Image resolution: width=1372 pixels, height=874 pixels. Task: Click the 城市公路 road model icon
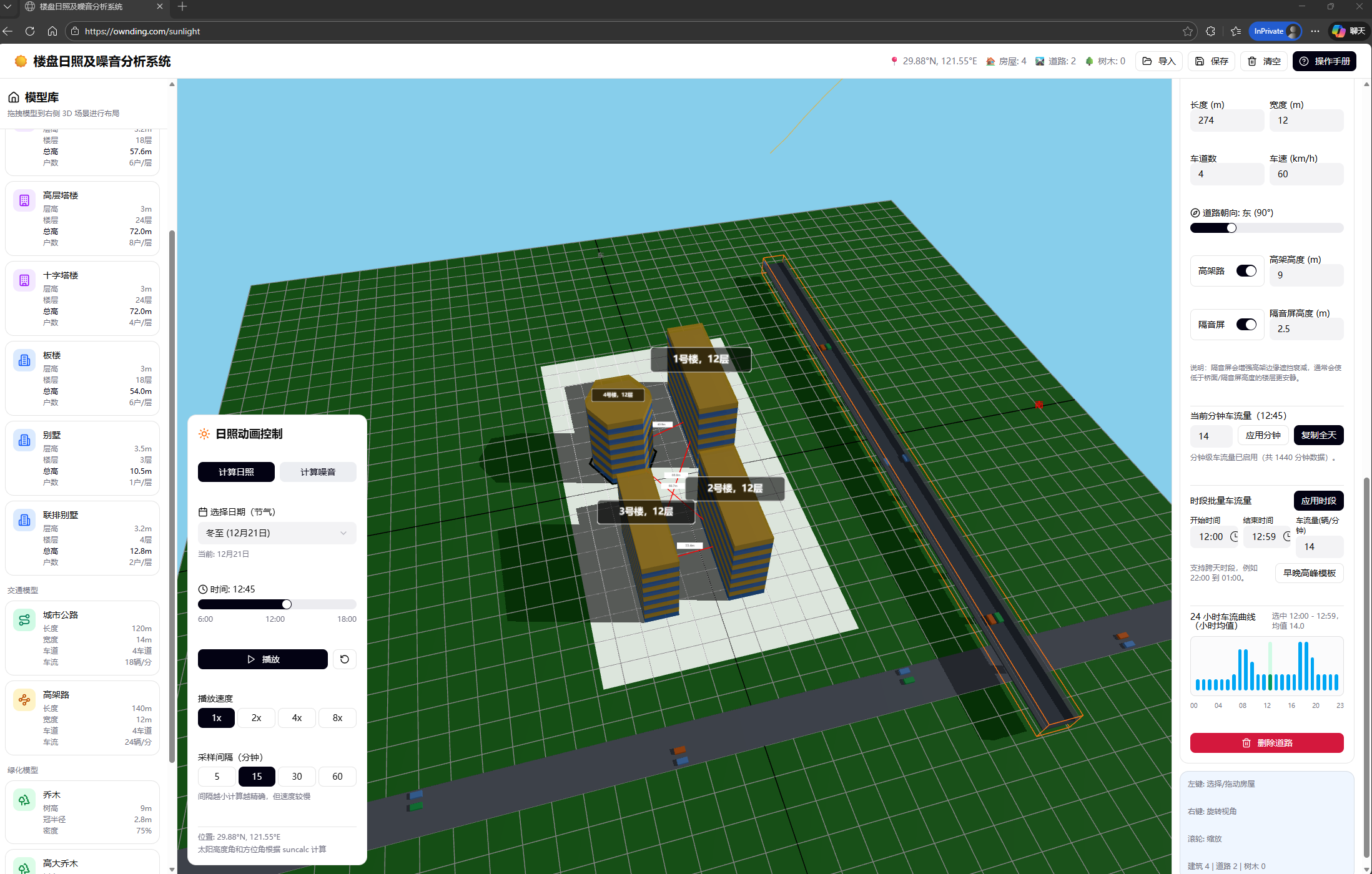[x=24, y=620]
